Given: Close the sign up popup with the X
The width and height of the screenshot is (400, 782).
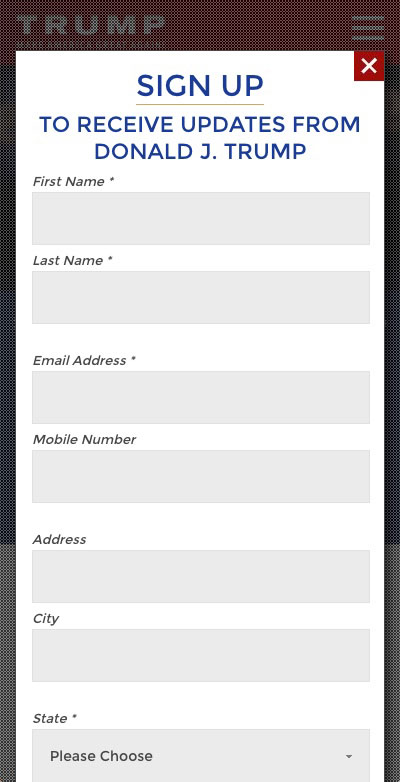Looking at the screenshot, I should (x=369, y=66).
